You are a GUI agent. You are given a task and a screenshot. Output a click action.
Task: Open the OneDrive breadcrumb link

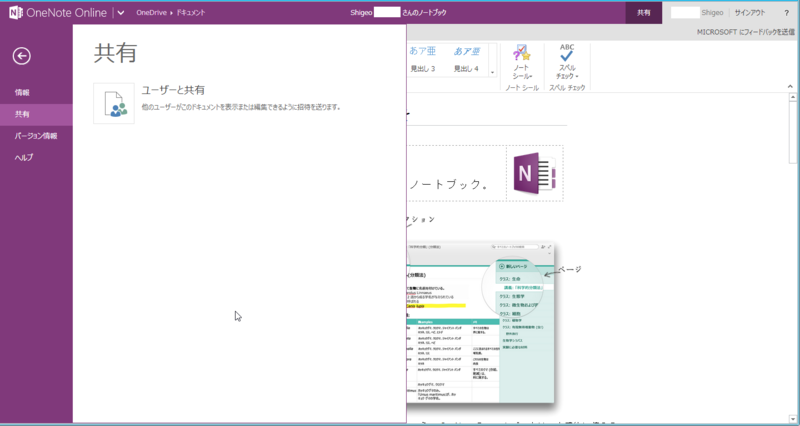pyautogui.click(x=151, y=13)
